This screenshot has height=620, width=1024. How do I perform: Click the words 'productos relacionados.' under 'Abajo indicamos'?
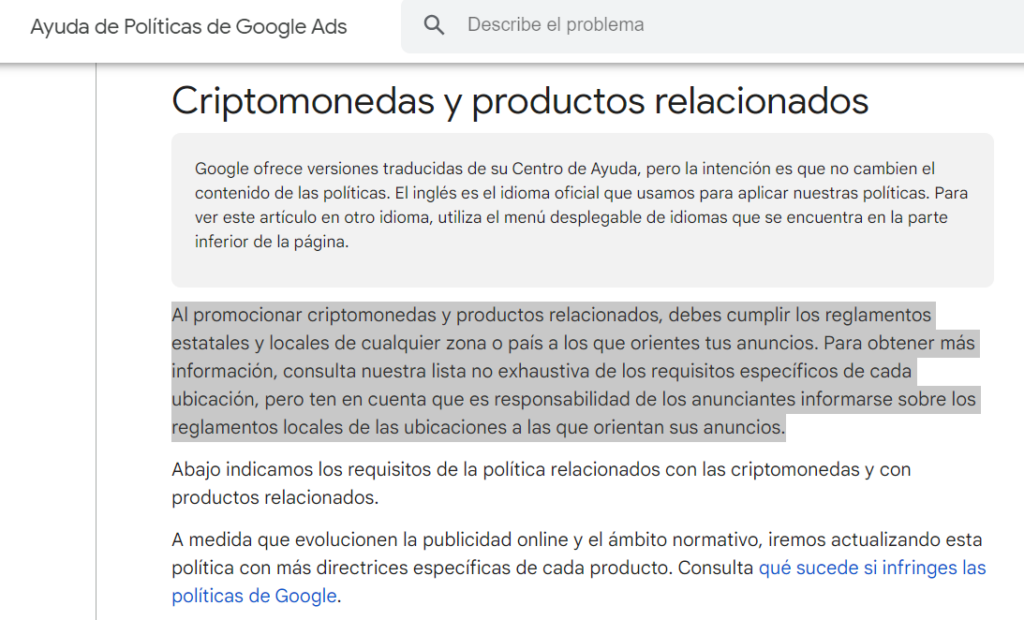point(275,498)
